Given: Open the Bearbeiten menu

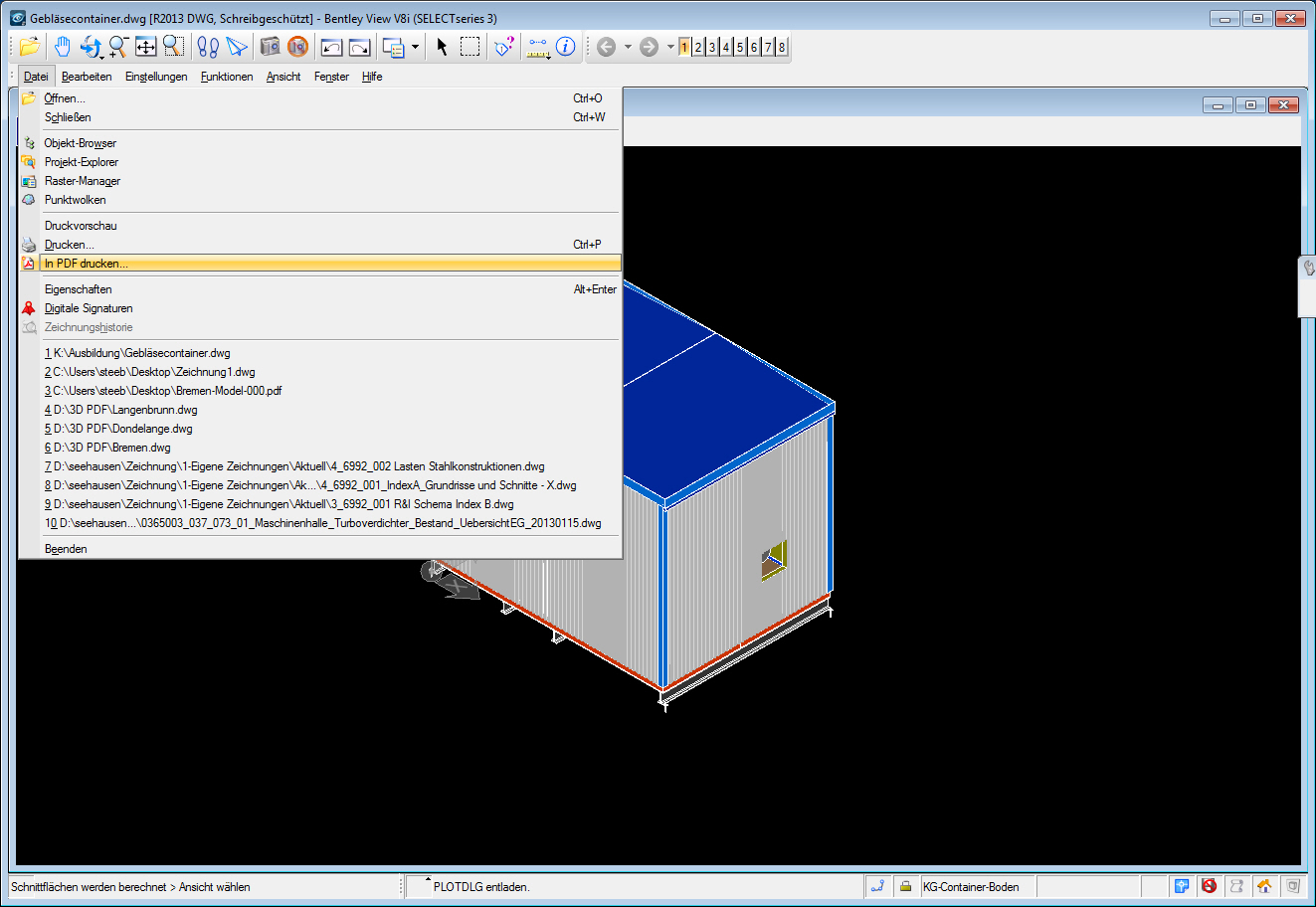Looking at the screenshot, I should click(x=87, y=77).
